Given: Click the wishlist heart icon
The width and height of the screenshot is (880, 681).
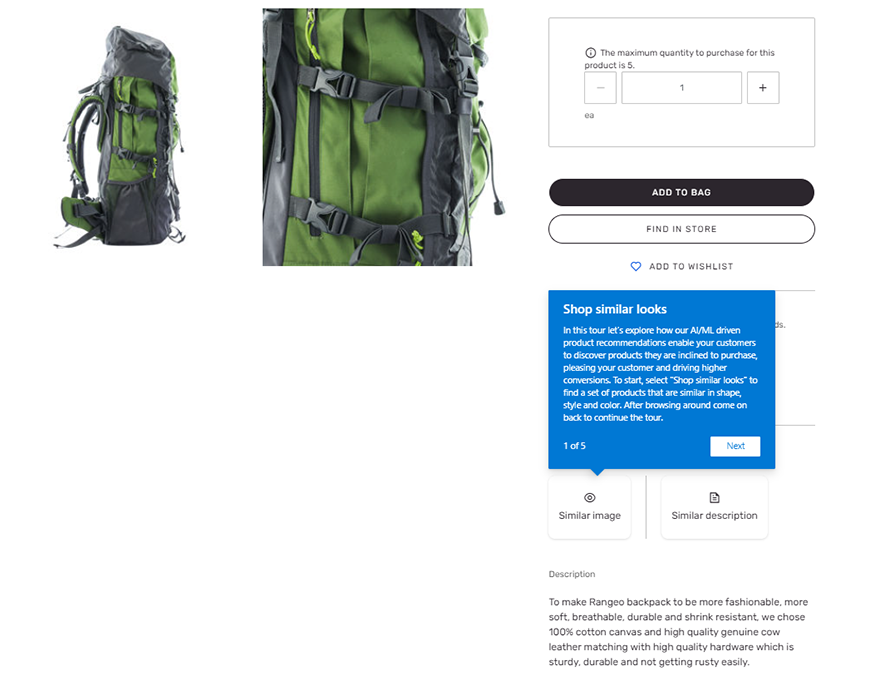Looking at the screenshot, I should pos(636,267).
